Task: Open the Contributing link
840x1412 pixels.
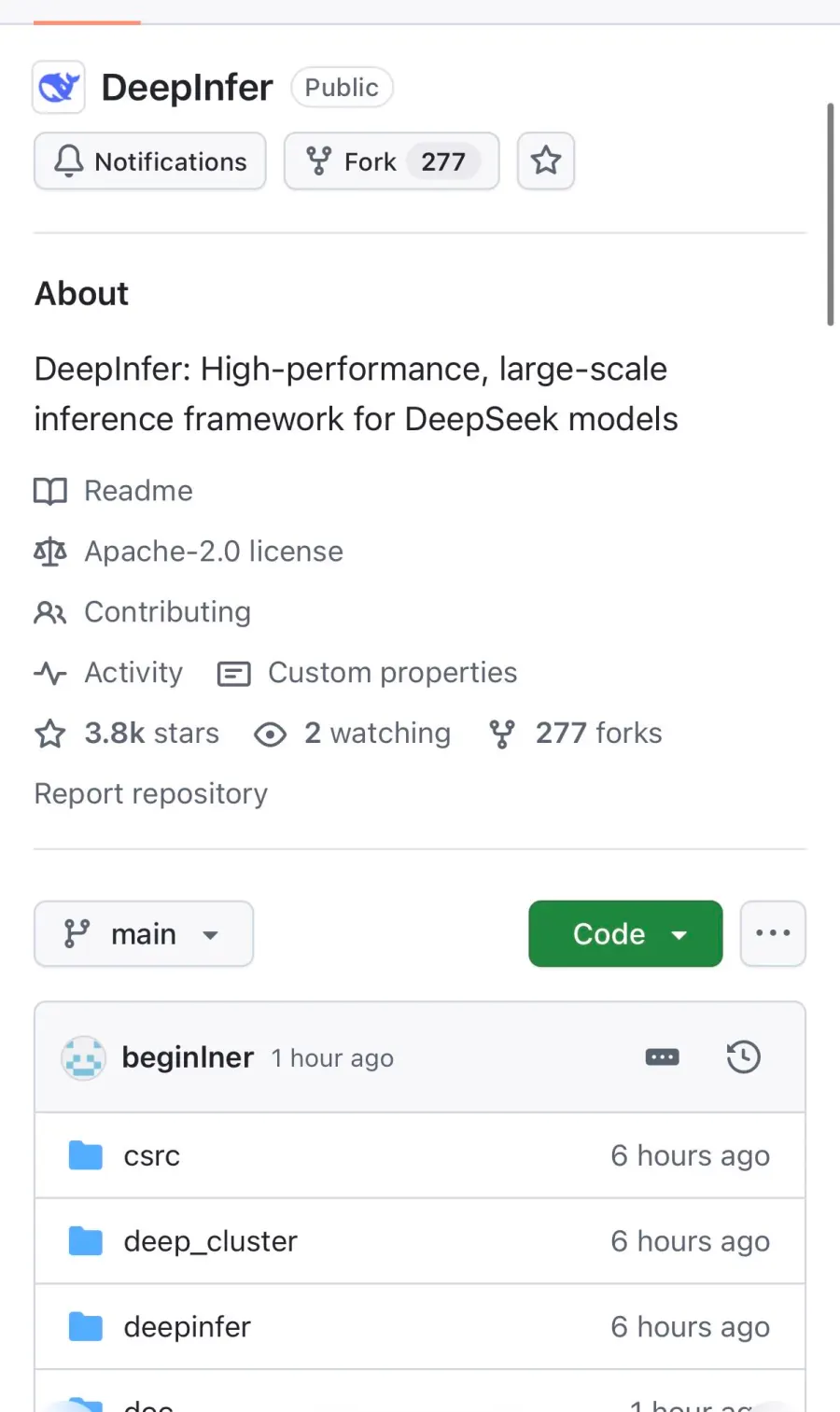Action: tap(167, 612)
